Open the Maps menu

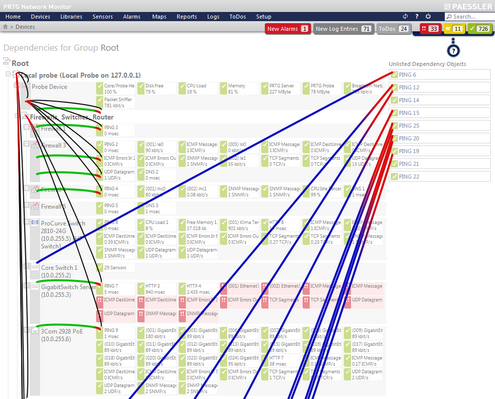159,17
